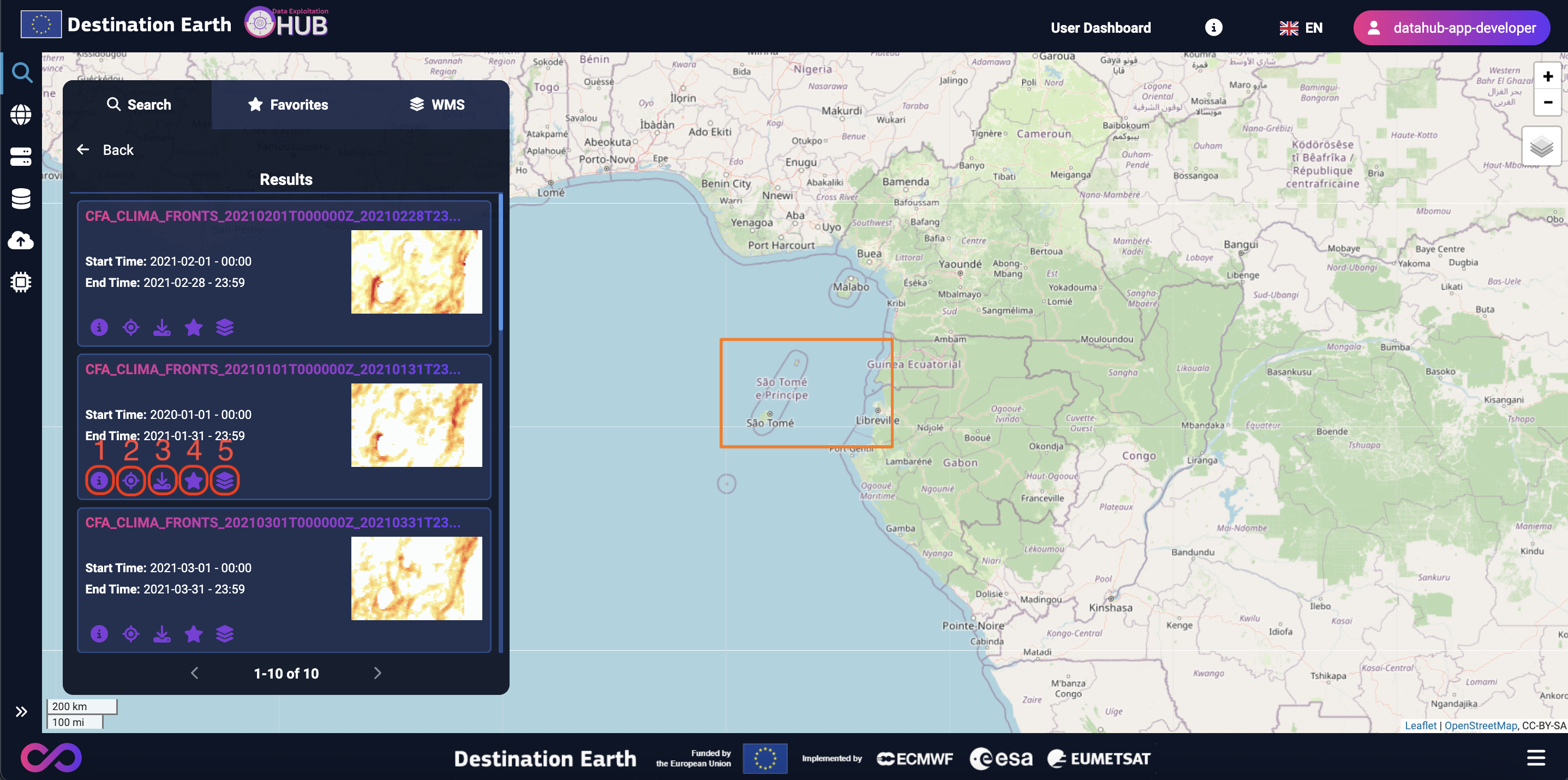Open the CFA_CLIMA_FRONTS_20210201 result title

tap(273, 216)
